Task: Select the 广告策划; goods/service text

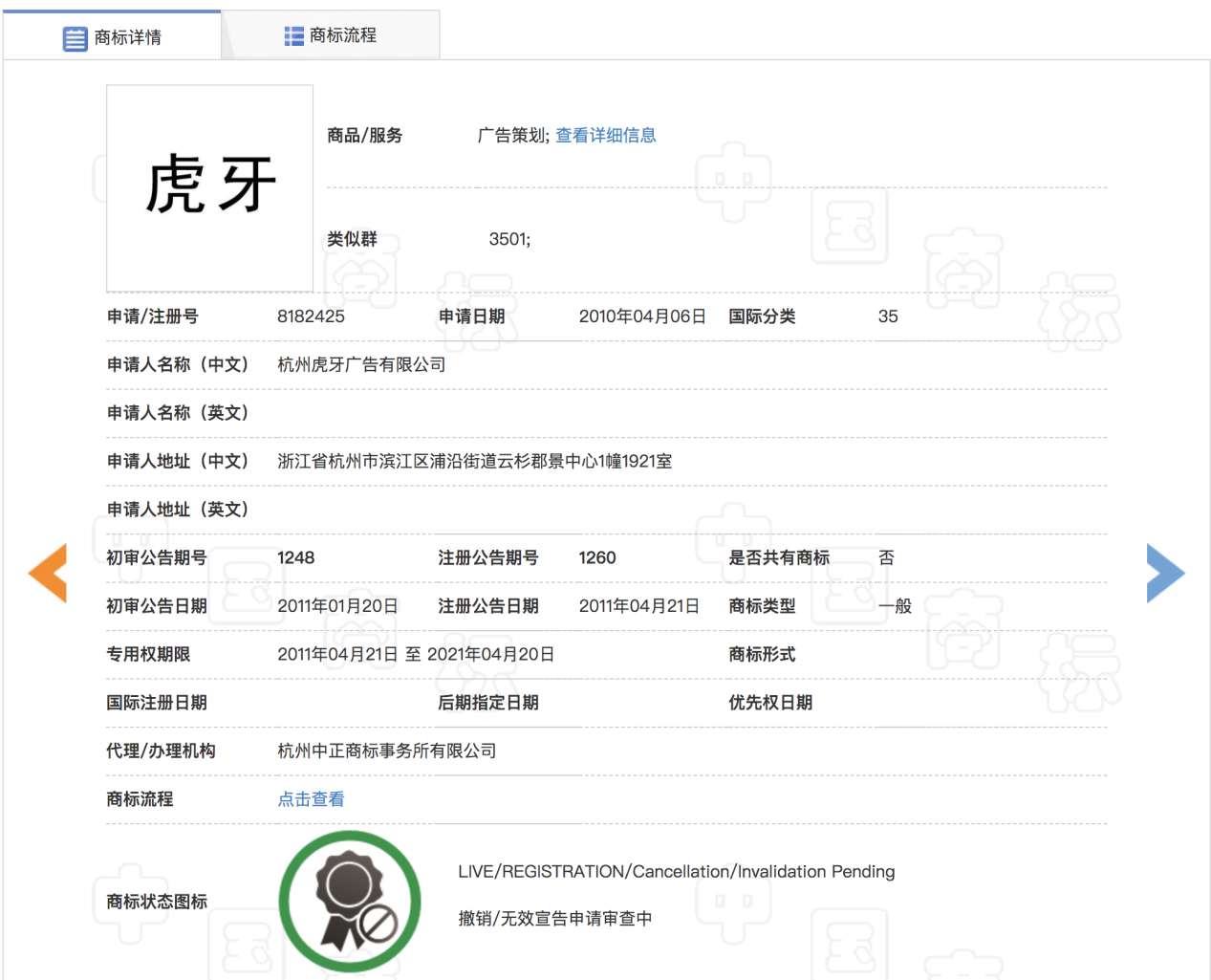Action: (513, 135)
